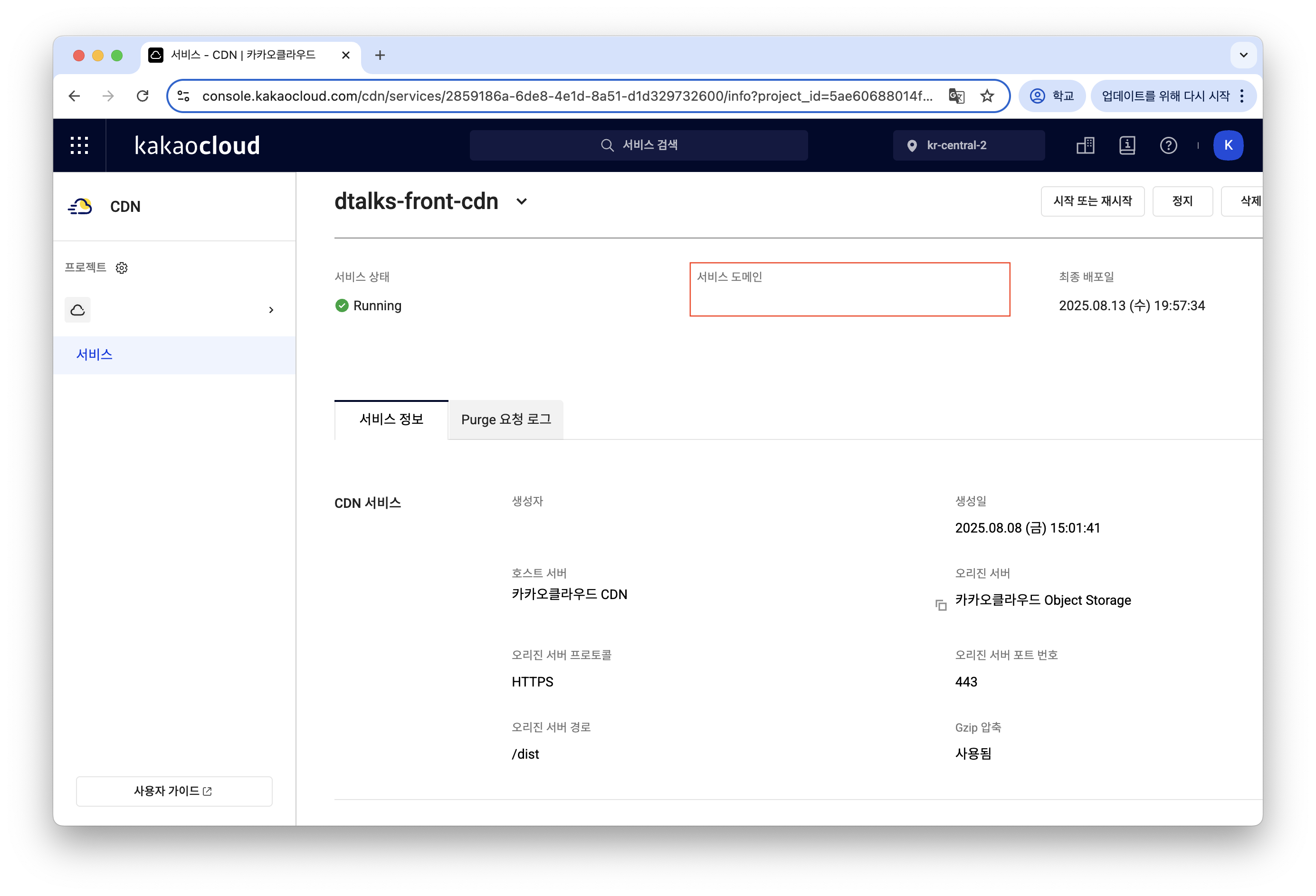This screenshot has height=896, width=1316.
Task: Click the translate page icon in address bar
Action: pyautogui.click(x=956, y=96)
